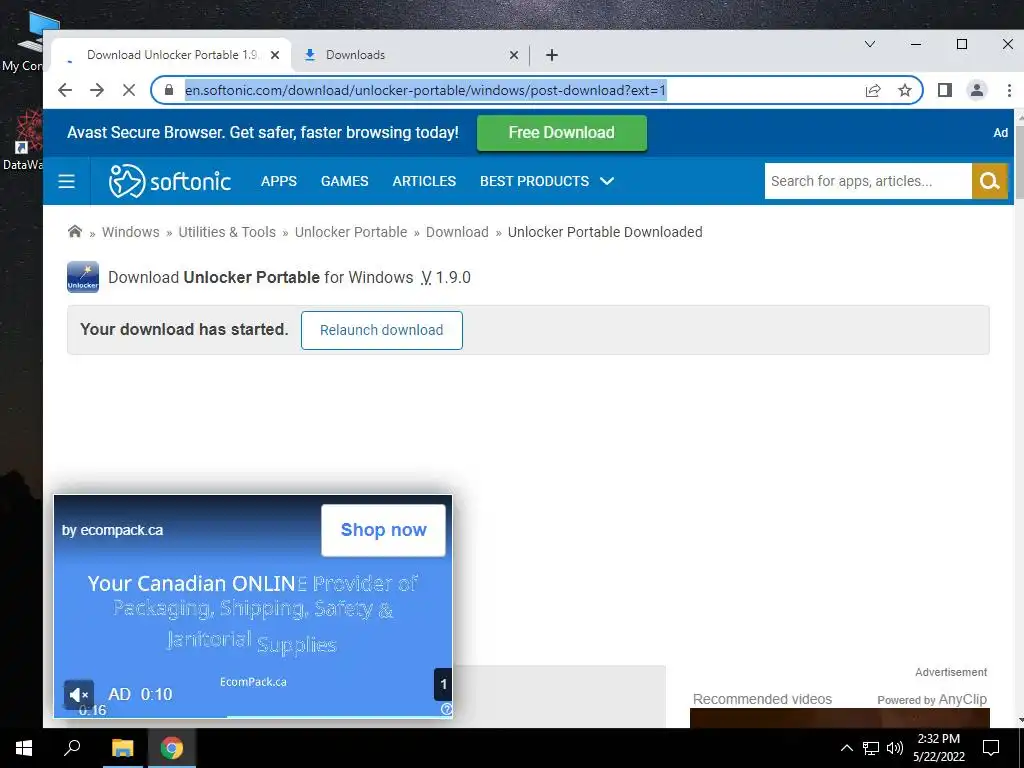This screenshot has height=768, width=1024.
Task: Select the Download Unlocker Portable tab
Action: [172, 56]
